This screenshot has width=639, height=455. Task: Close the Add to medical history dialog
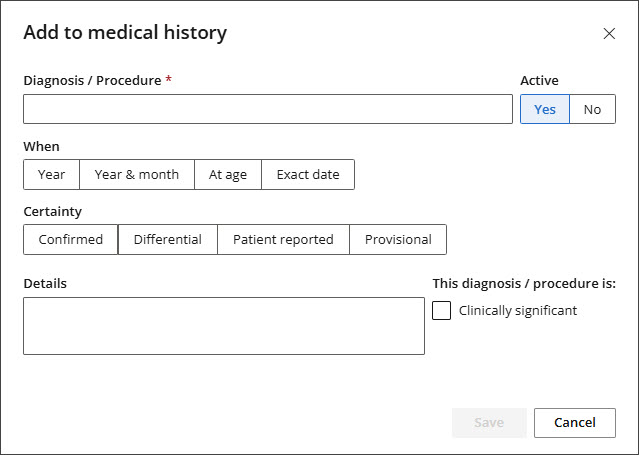(x=609, y=33)
